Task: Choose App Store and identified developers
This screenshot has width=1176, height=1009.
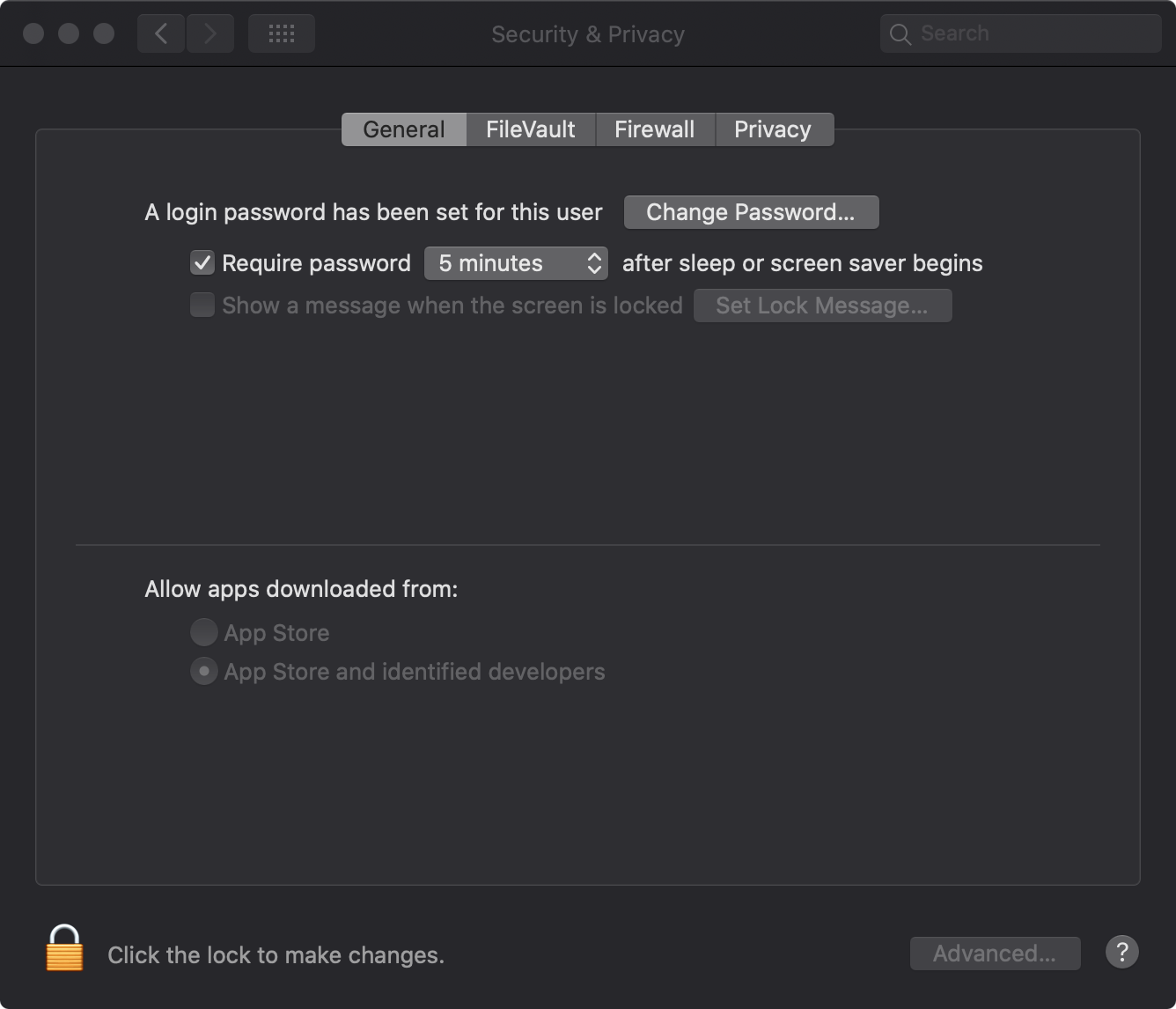Action: pos(203,671)
